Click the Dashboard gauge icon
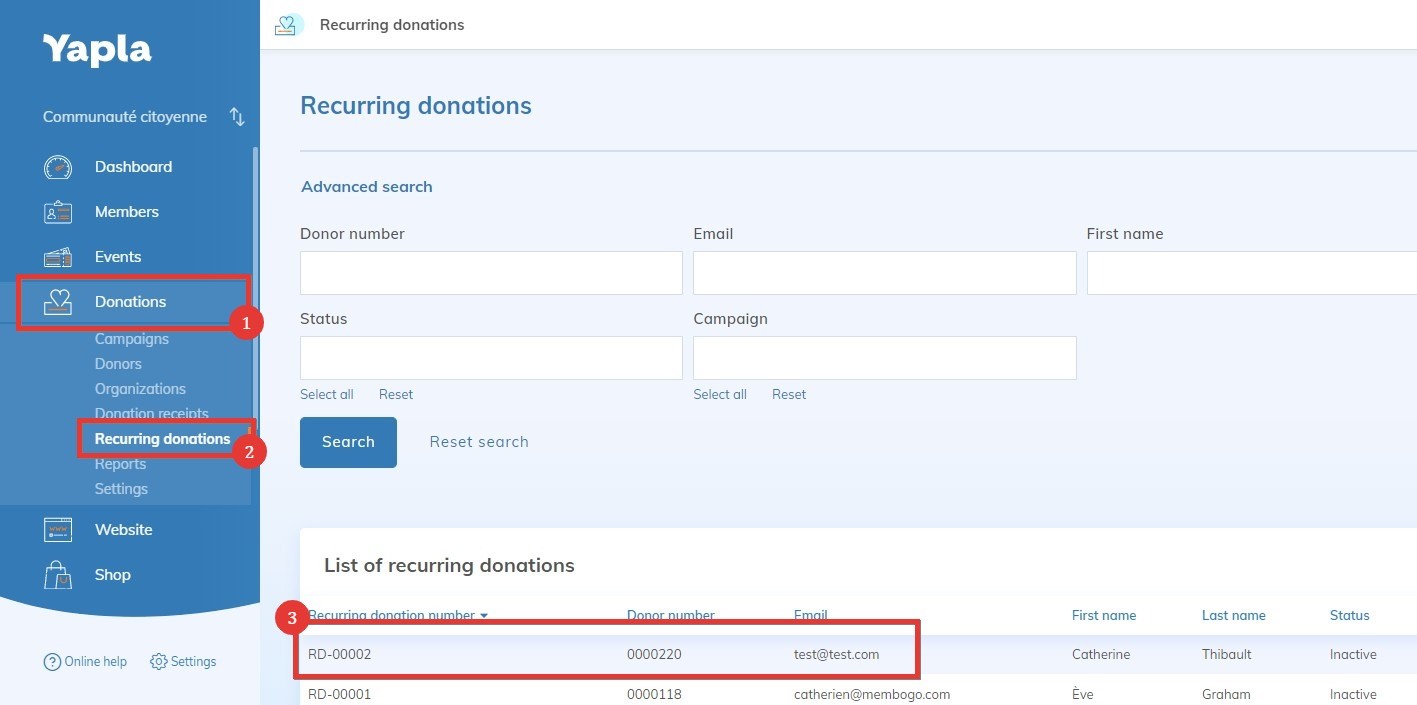1417x705 pixels. (58, 167)
